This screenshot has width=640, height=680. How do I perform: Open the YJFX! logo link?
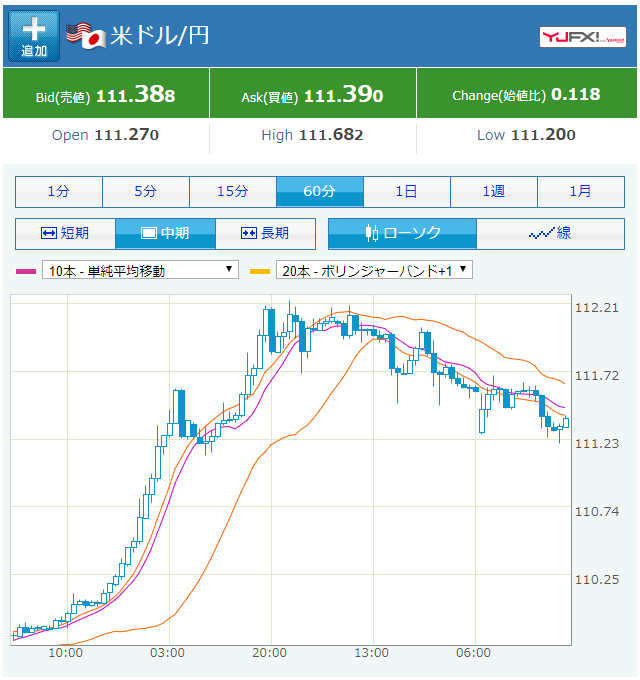tap(583, 36)
